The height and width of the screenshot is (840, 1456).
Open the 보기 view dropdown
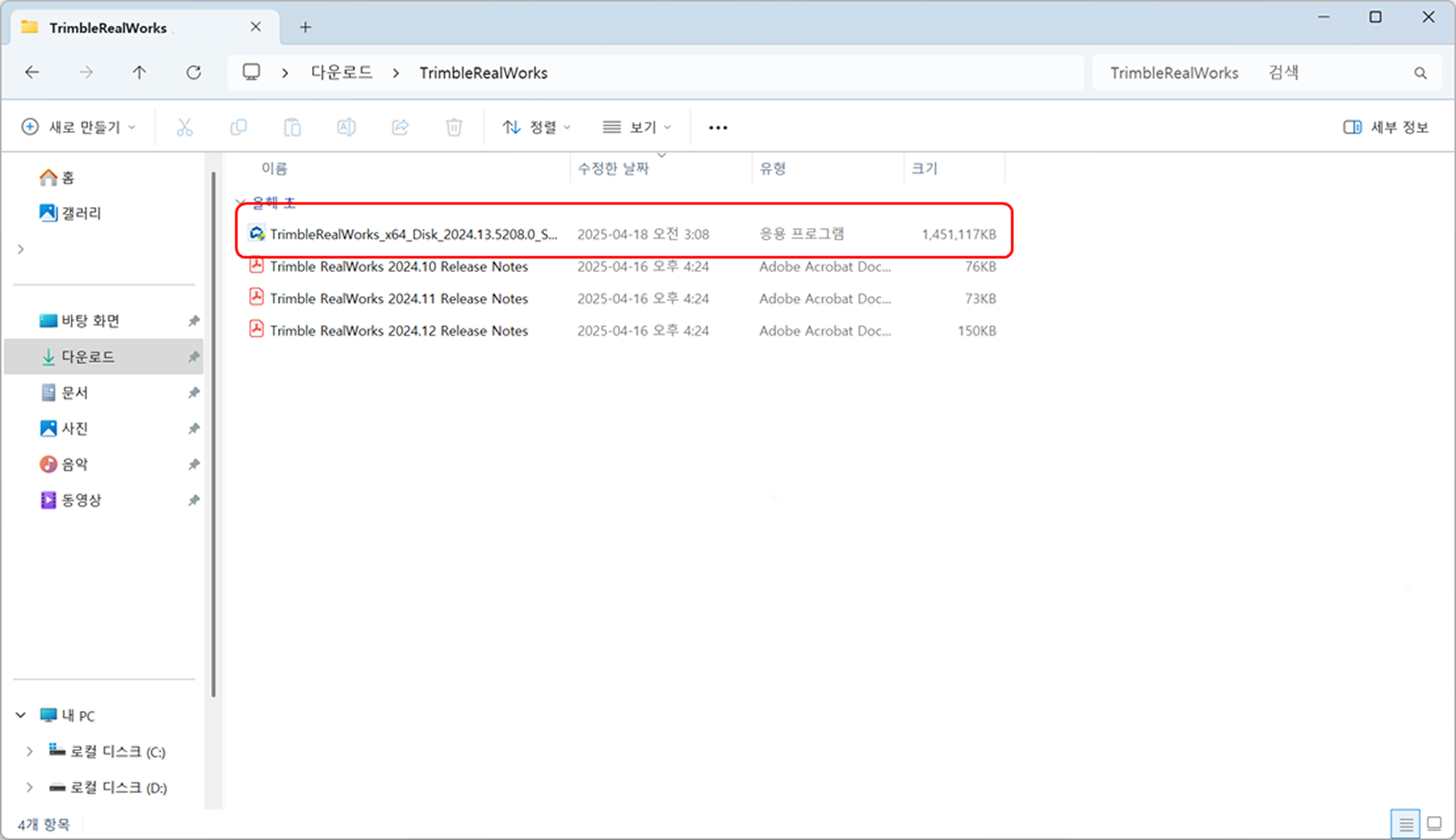637,127
